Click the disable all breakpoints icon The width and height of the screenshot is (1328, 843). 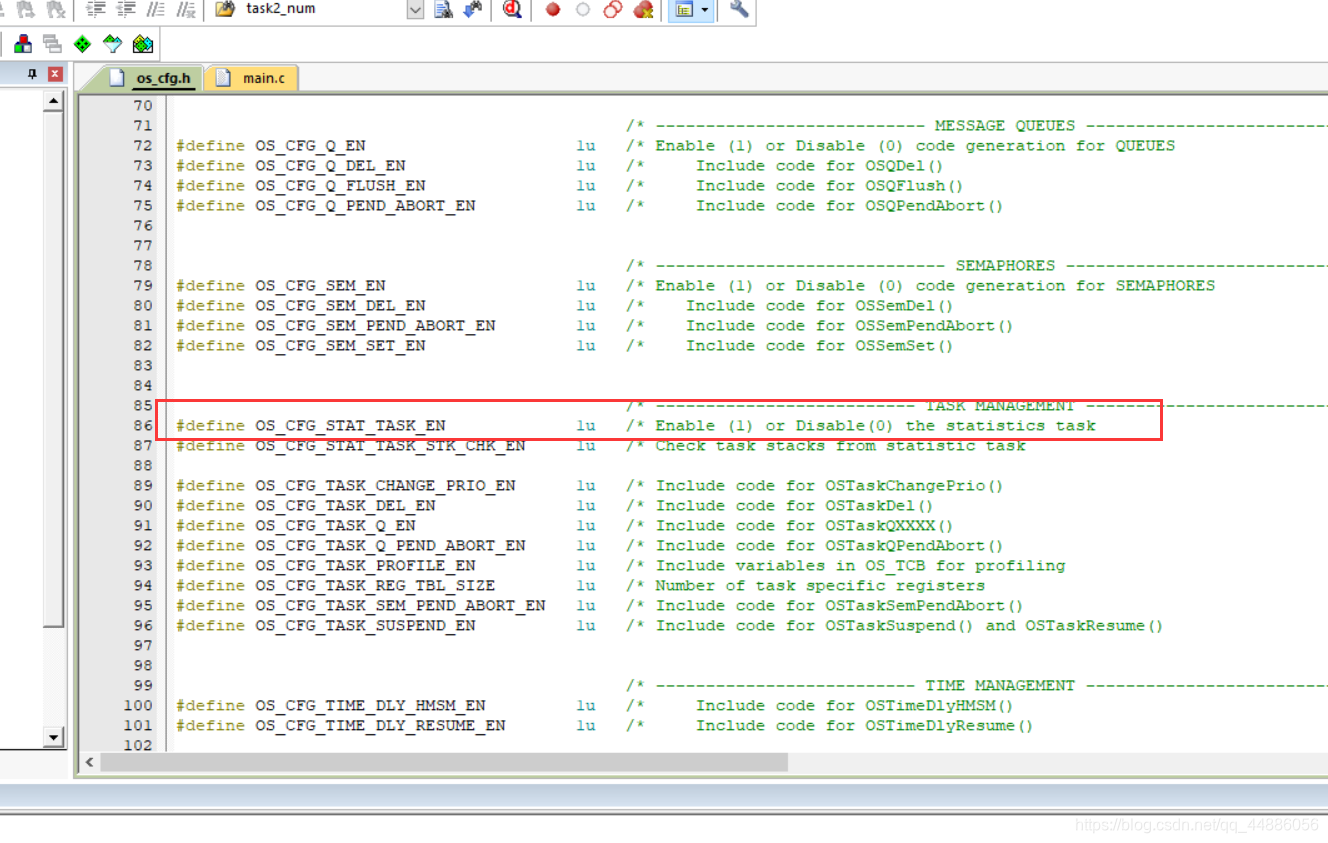coord(613,10)
